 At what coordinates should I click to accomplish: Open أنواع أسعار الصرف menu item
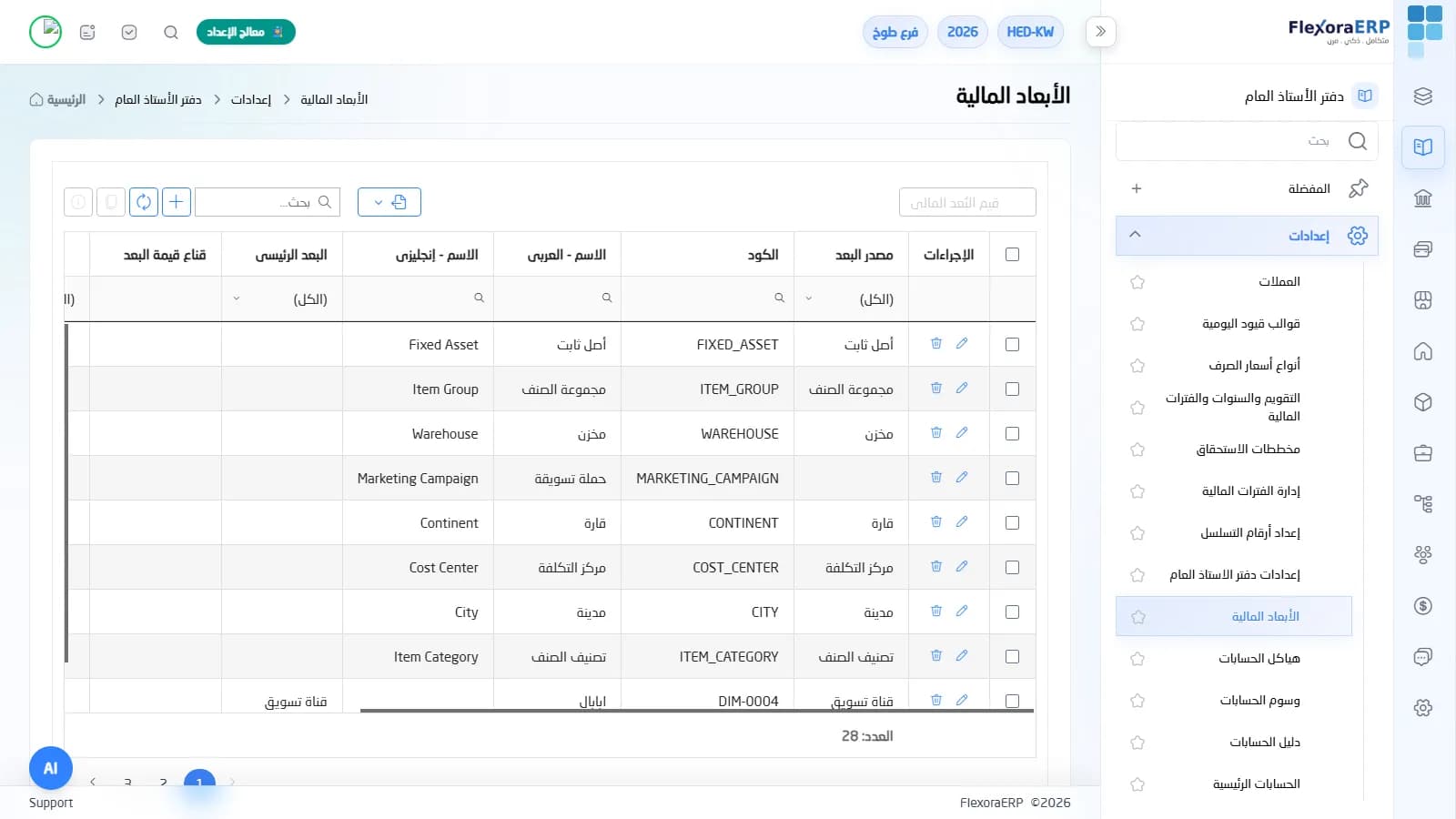pos(1255,365)
